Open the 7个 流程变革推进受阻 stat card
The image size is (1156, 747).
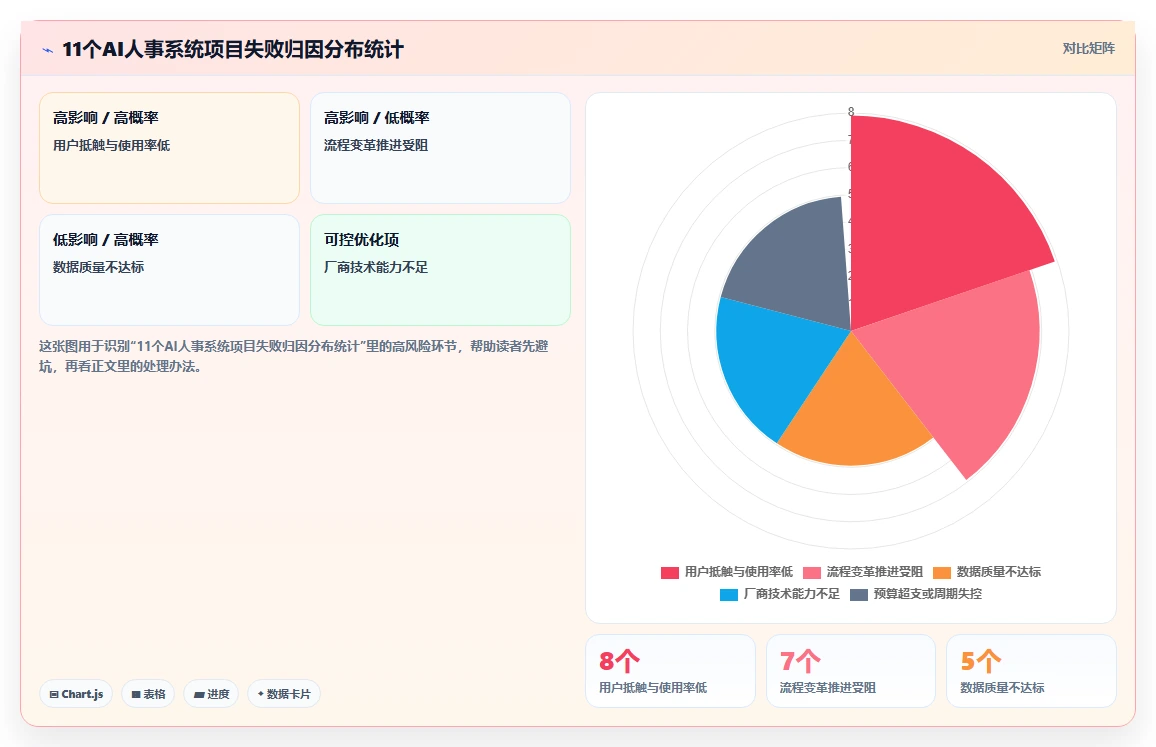tap(851, 671)
